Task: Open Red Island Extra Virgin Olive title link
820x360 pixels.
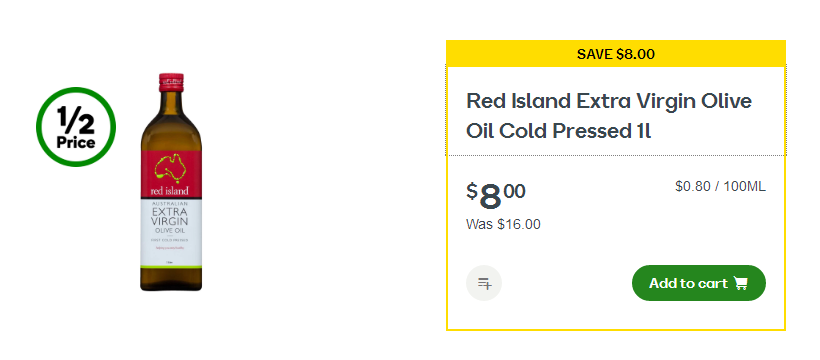Action: point(609,100)
